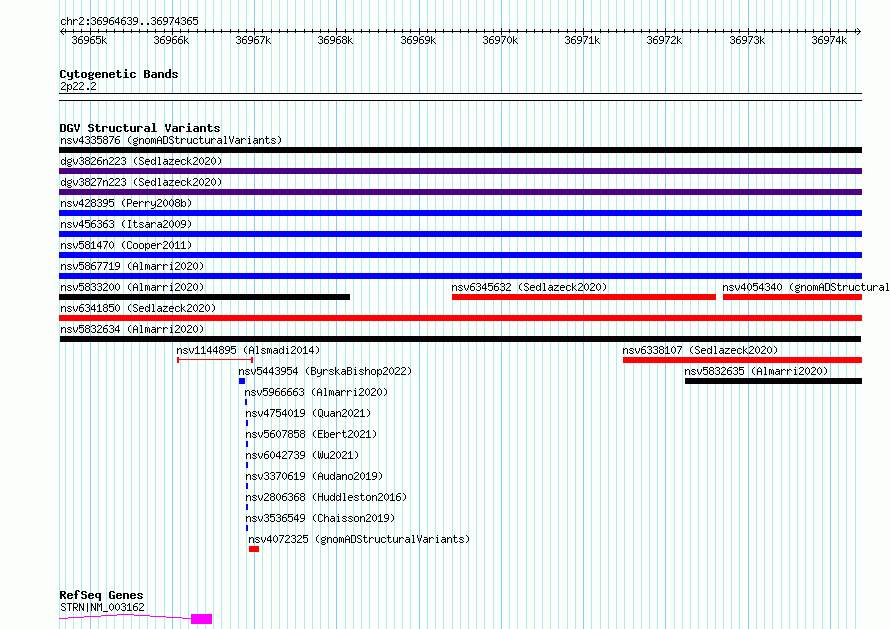Select nsv4754019 (Quan2021) label
This screenshot has width=890, height=629.
click(x=308, y=413)
